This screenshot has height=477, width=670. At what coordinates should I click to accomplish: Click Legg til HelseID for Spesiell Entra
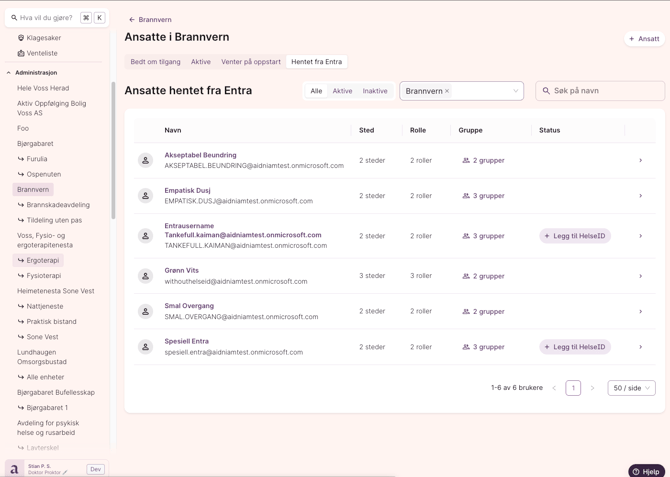575,347
